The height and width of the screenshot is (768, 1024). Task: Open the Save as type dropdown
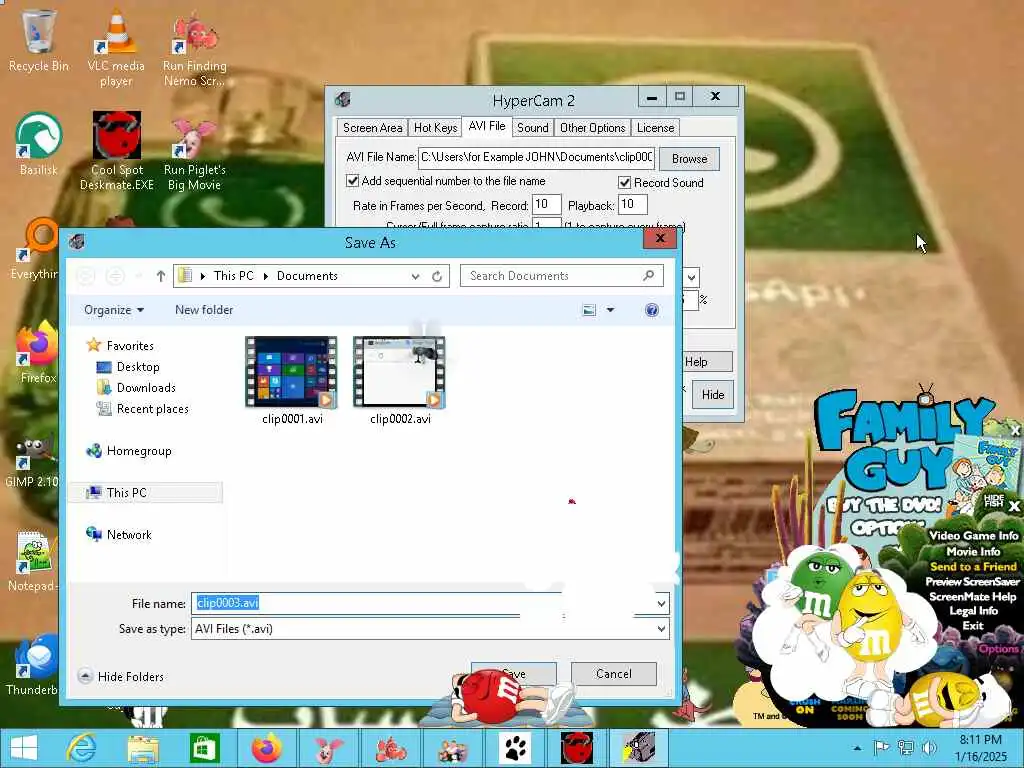662,629
